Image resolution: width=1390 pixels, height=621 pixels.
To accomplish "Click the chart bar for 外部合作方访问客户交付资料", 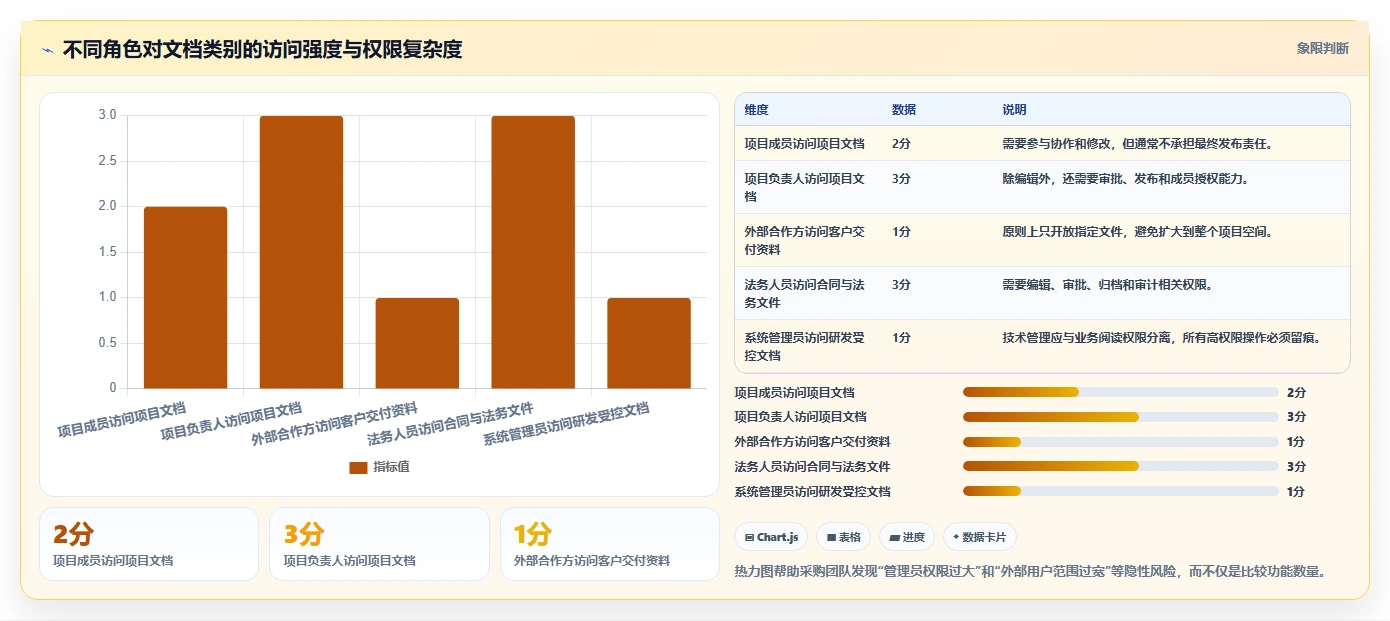I will [x=417, y=343].
